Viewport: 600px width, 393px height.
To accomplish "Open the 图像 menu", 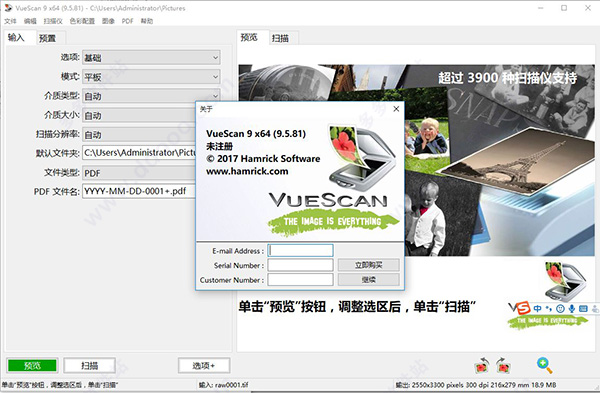I will point(108,21).
